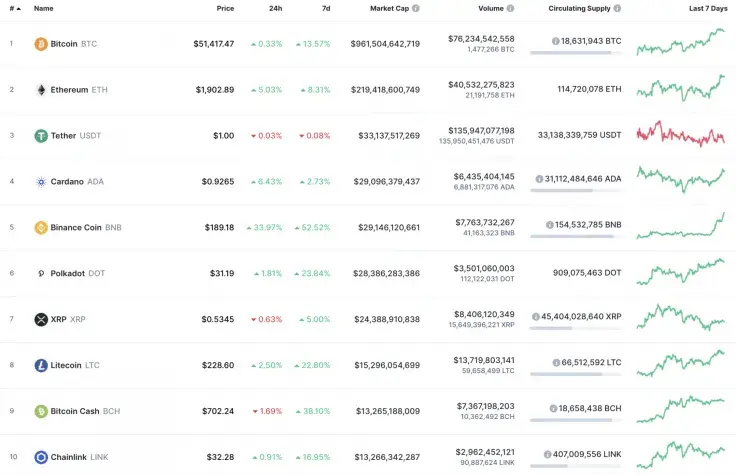Click the Market Cap info icon
The image size is (736, 475).
(416, 8)
